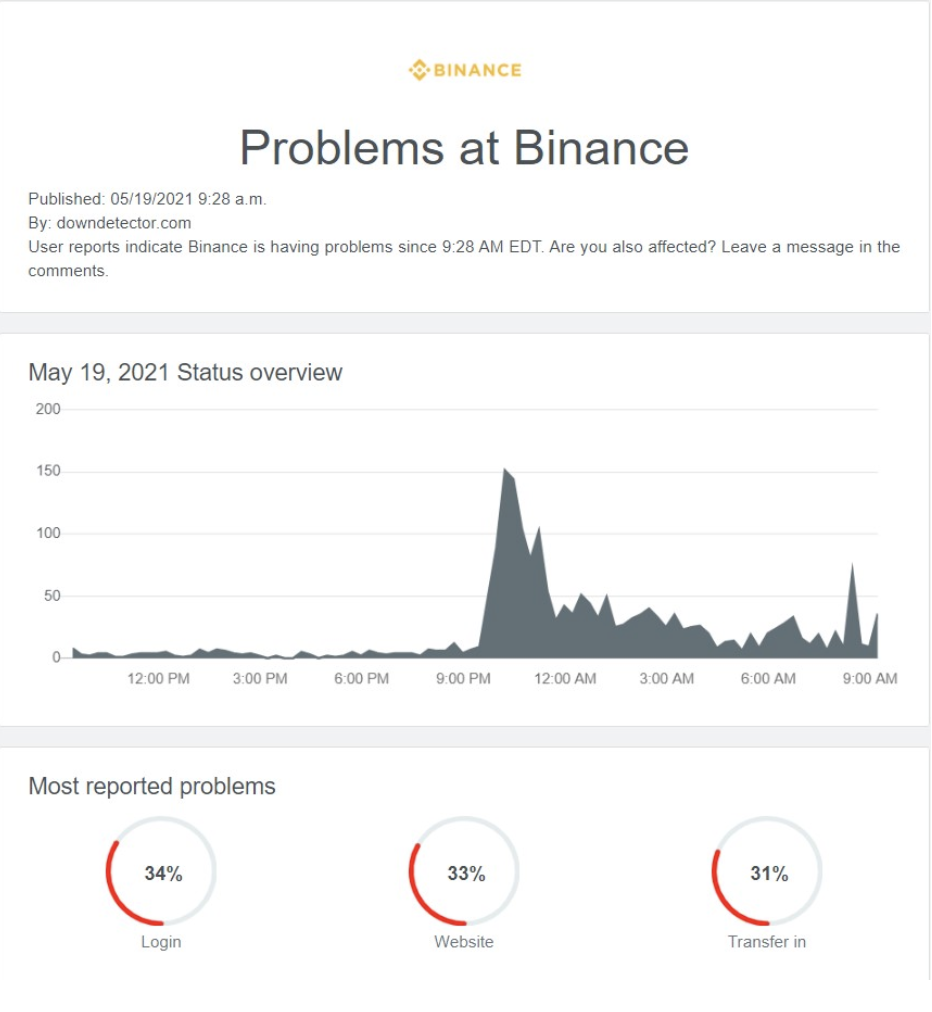Click the 12:00 PM chart axis label
The width and height of the screenshot is (932, 1012).
tap(158, 679)
